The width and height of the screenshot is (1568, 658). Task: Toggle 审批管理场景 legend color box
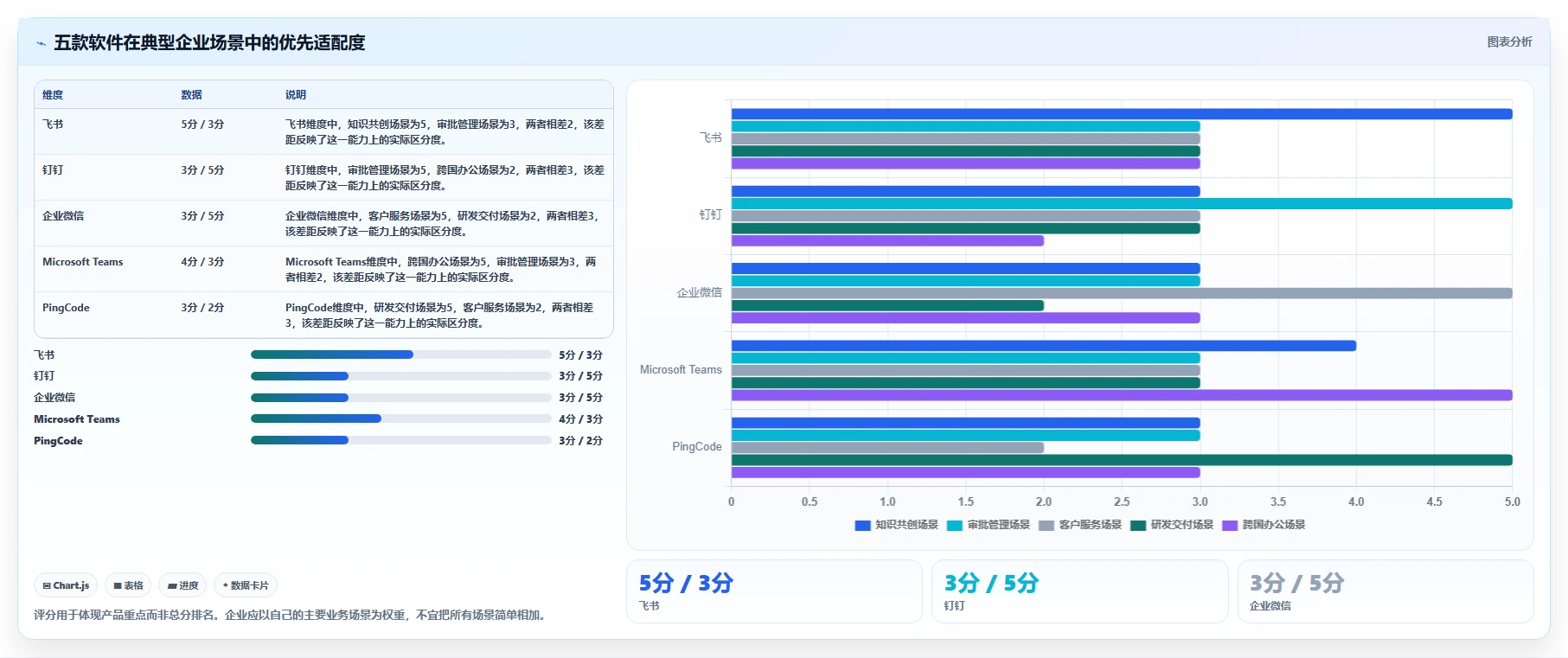(x=955, y=525)
